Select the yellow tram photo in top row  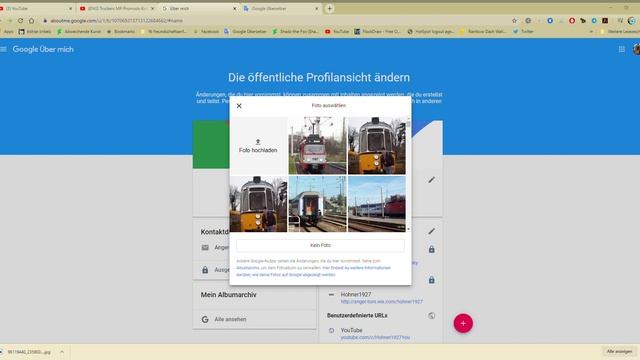coord(376,146)
